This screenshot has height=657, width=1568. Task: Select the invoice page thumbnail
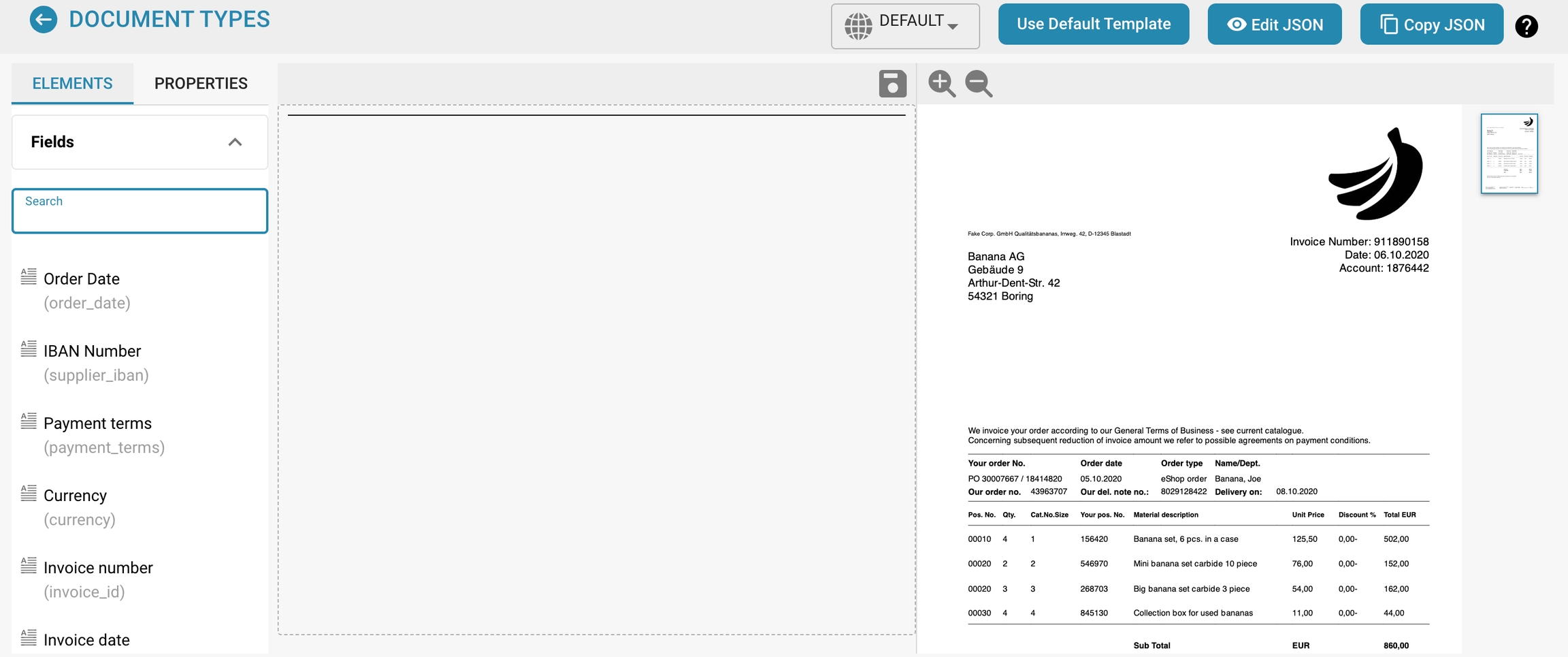pos(1509,154)
